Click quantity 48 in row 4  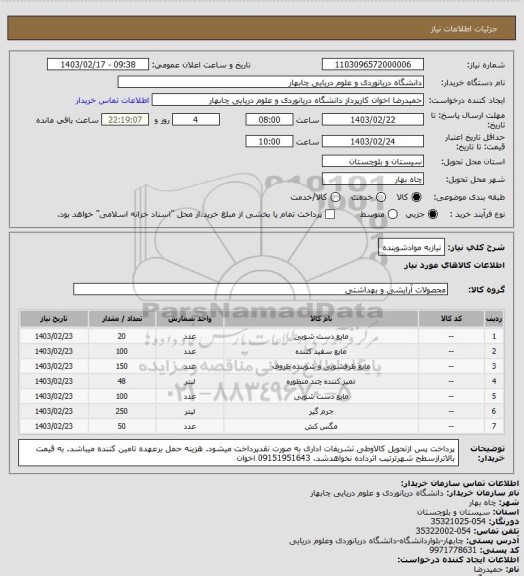tap(122, 381)
